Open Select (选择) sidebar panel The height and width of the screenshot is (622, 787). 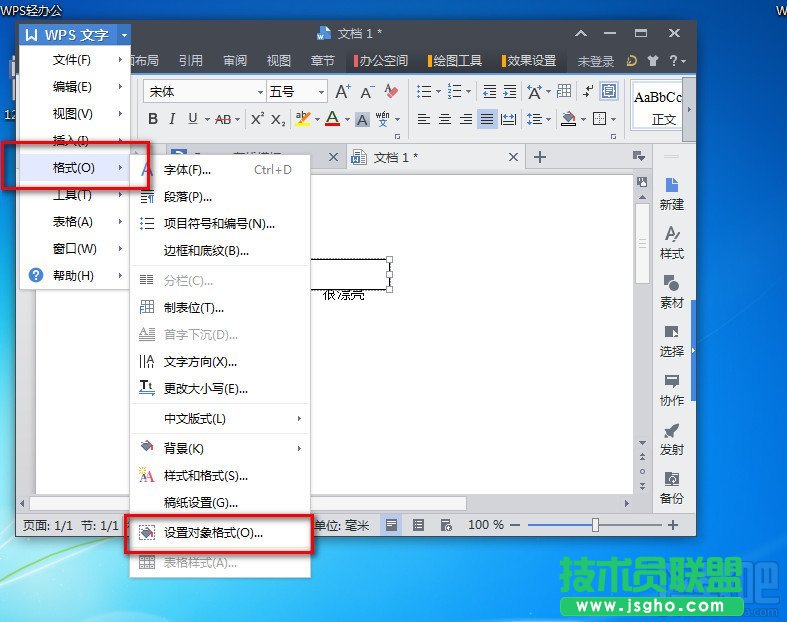[x=672, y=340]
